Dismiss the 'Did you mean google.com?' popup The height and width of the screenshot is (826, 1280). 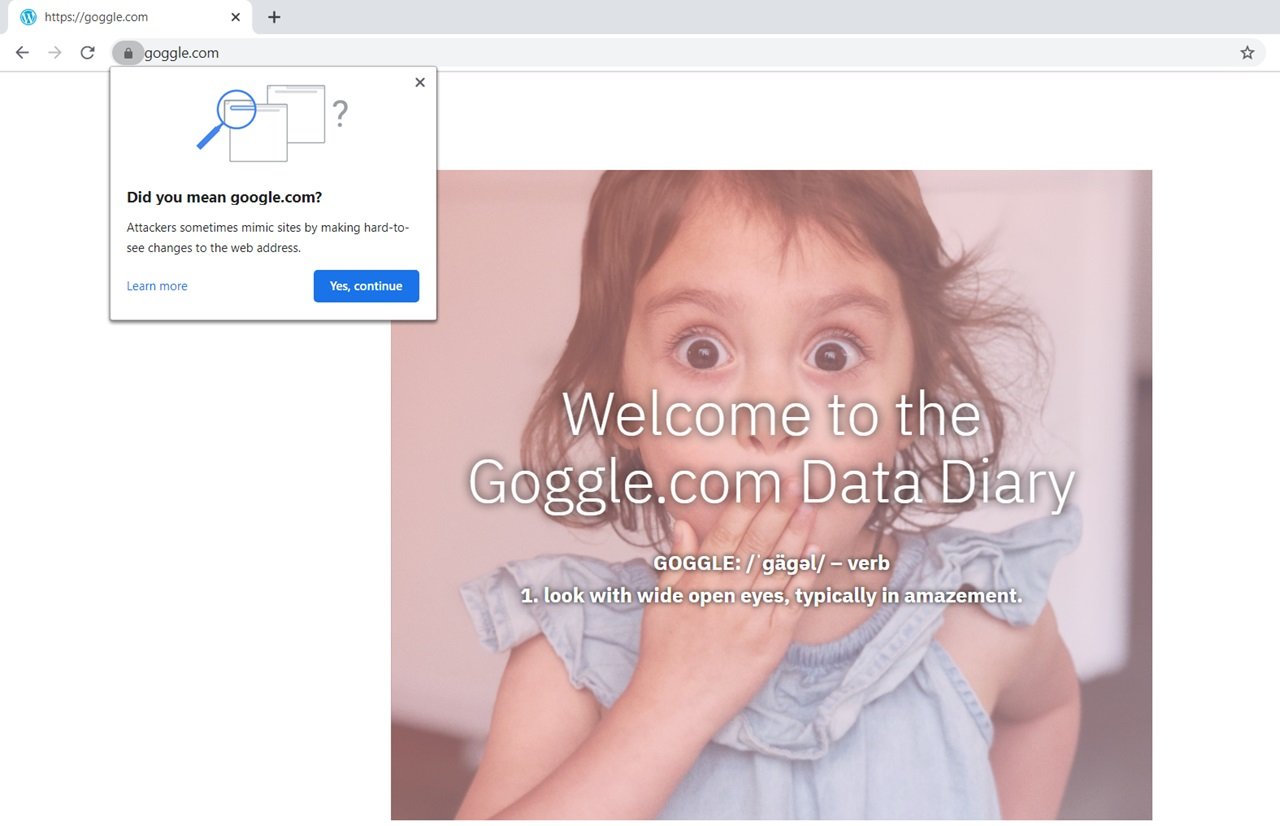(x=420, y=82)
